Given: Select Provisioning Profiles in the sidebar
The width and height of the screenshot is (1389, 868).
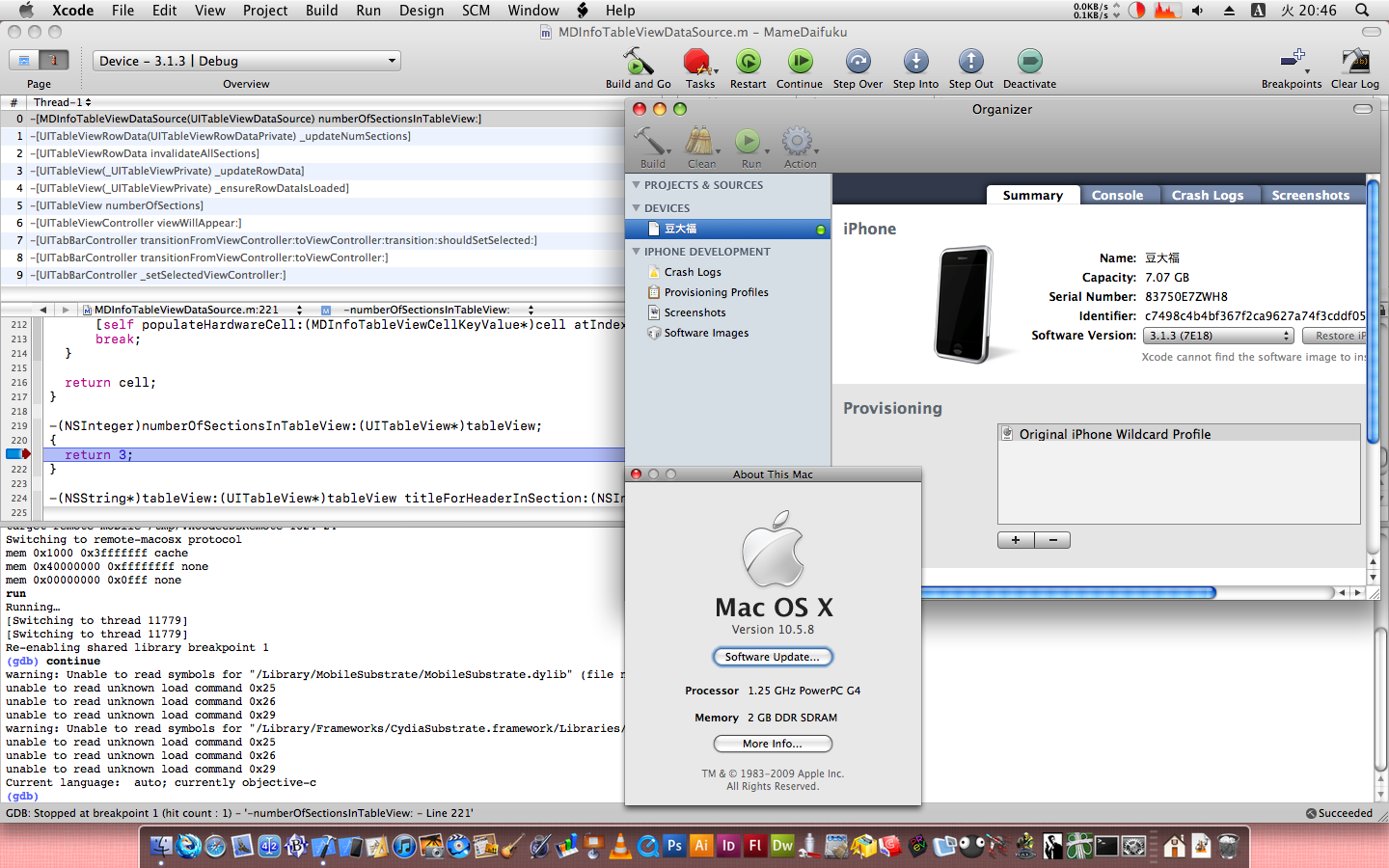Looking at the screenshot, I should coord(716,292).
